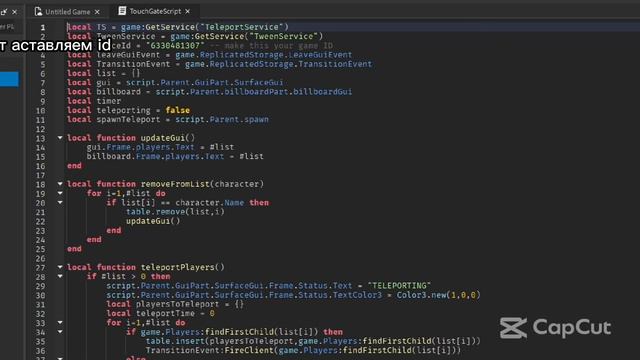
Task: Close the Untitled Game tab
Action: pos(97,12)
